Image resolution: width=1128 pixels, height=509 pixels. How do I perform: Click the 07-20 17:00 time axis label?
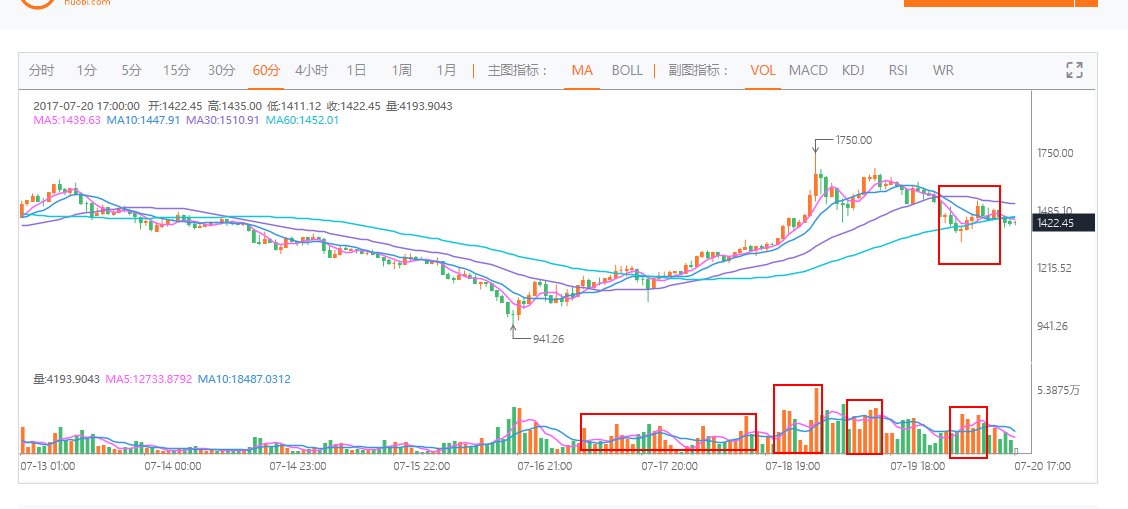click(x=1042, y=466)
